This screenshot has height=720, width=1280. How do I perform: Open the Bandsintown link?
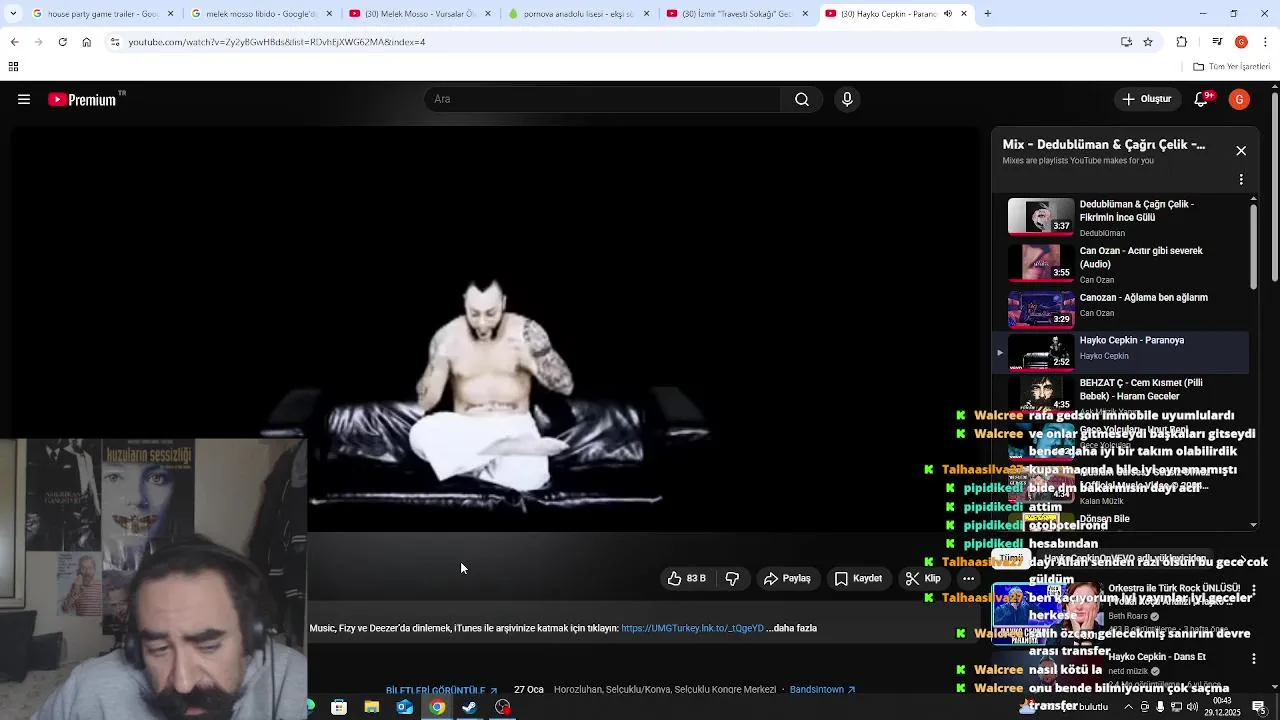822,690
